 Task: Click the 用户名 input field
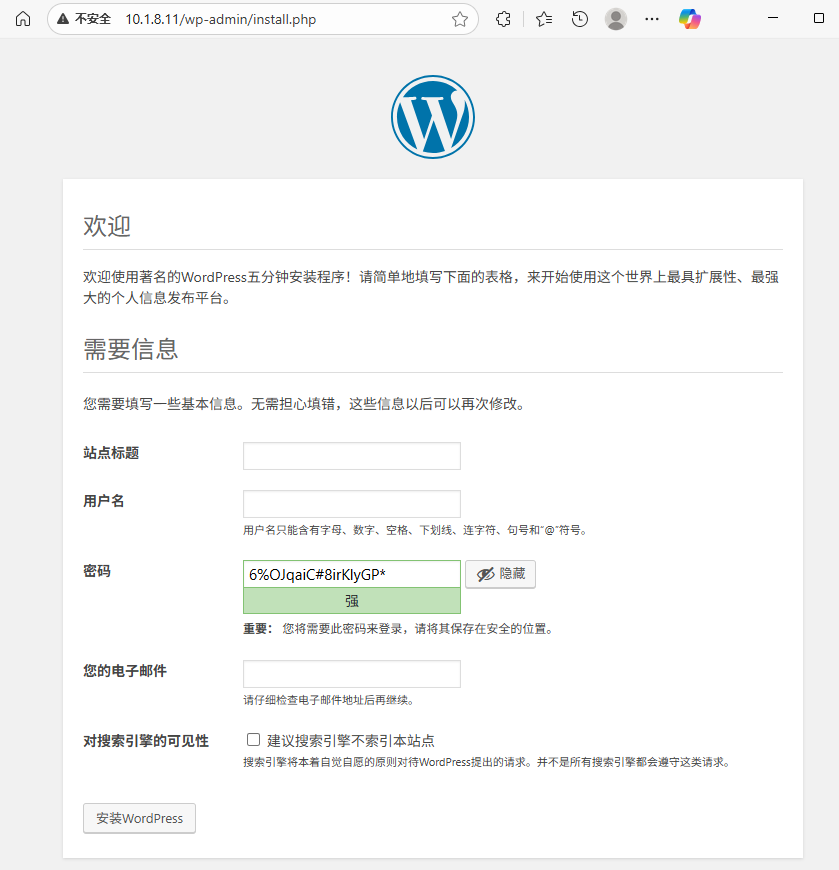[352, 504]
